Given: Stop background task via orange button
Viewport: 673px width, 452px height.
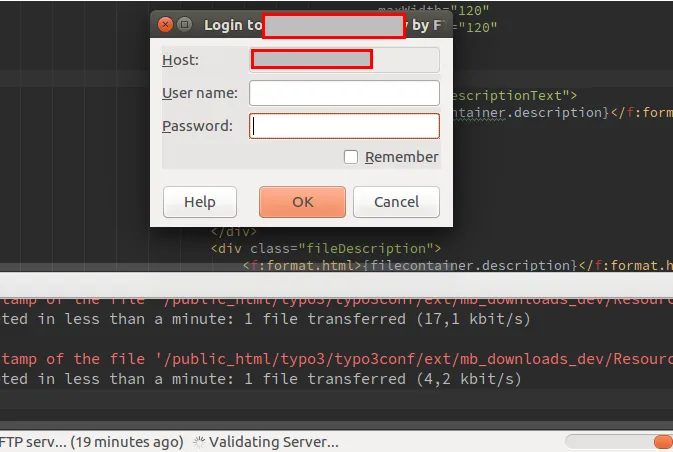Looking at the screenshot, I should click(663, 442).
